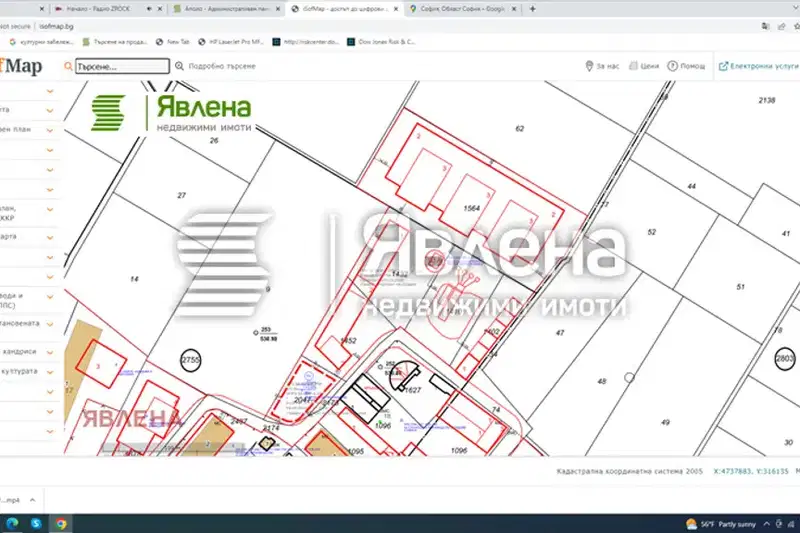Click the isofmap.bg address bar URL
This screenshot has height=533, width=800.
click(56, 26)
